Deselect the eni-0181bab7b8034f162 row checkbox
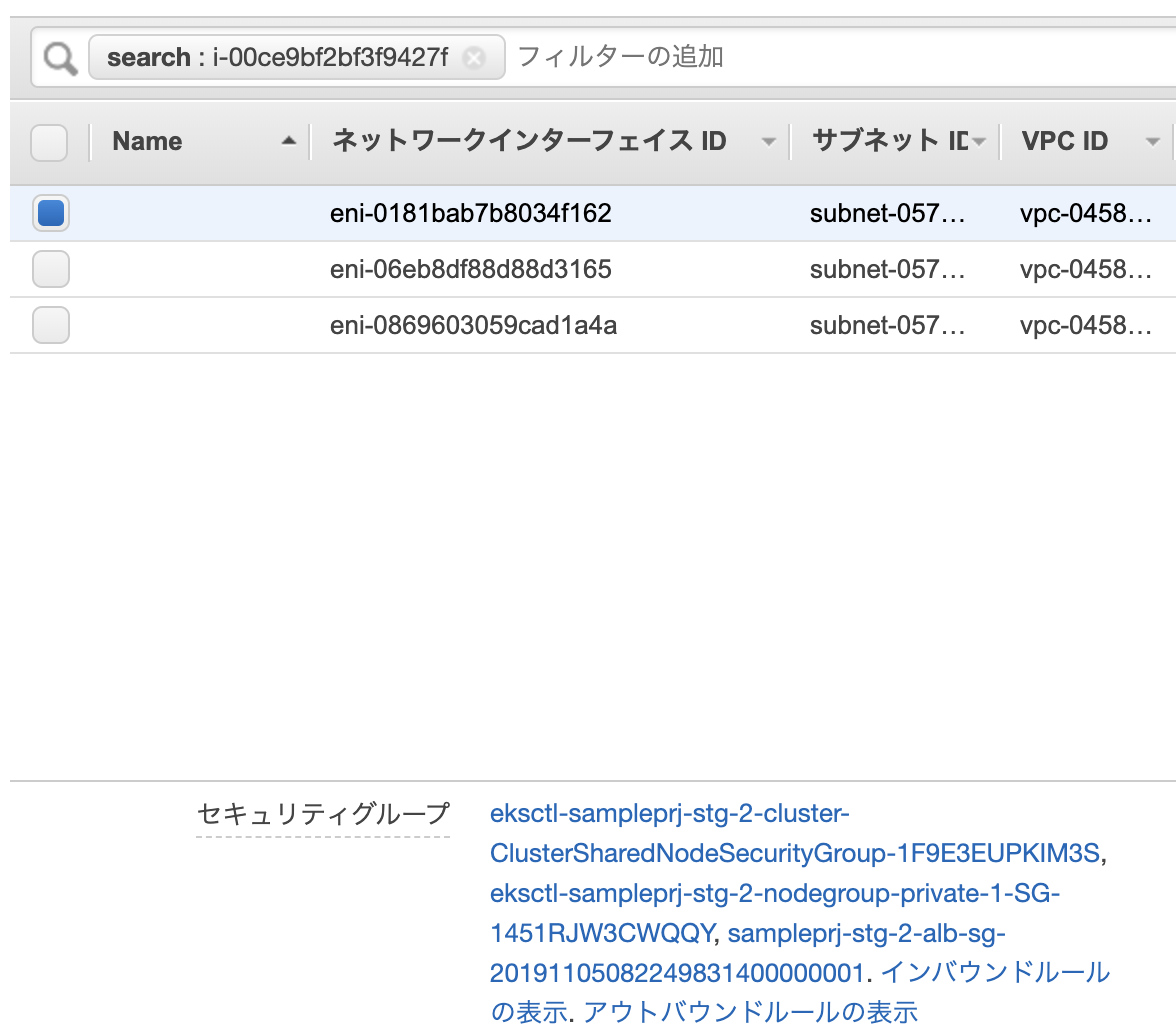Viewport: 1176px width, 1036px height. pos(51,213)
